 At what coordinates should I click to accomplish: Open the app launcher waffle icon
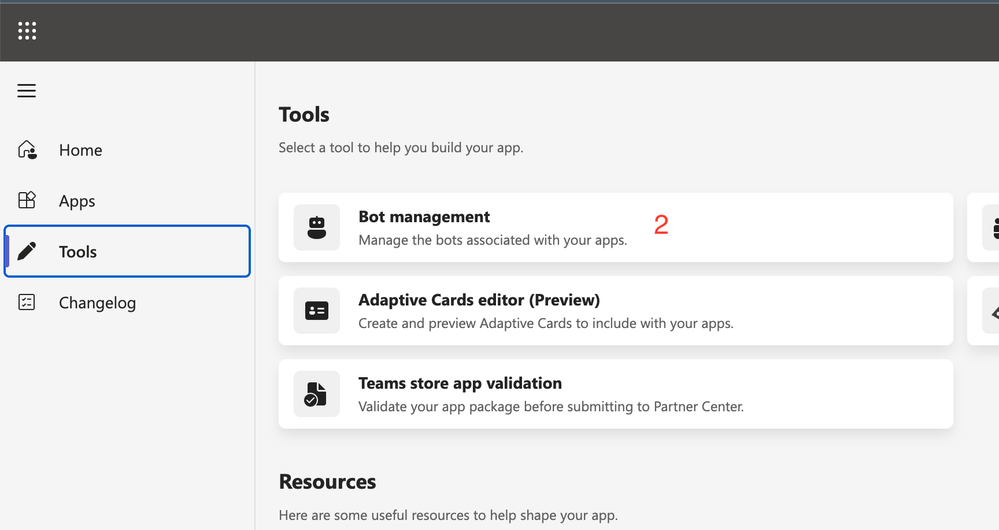(27, 31)
